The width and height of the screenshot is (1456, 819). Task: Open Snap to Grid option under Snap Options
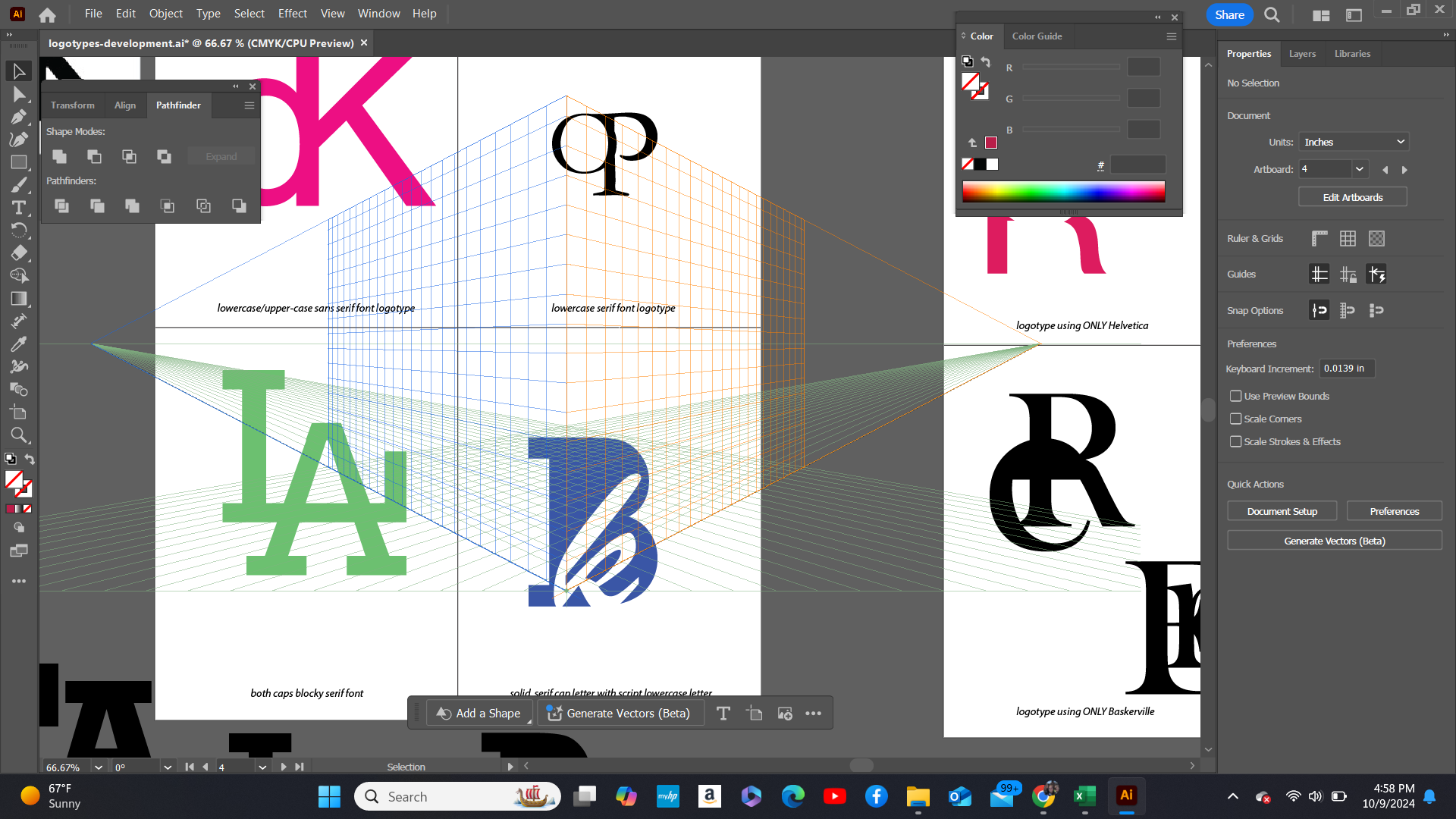pyautogui.click(x=1348, y=309)
